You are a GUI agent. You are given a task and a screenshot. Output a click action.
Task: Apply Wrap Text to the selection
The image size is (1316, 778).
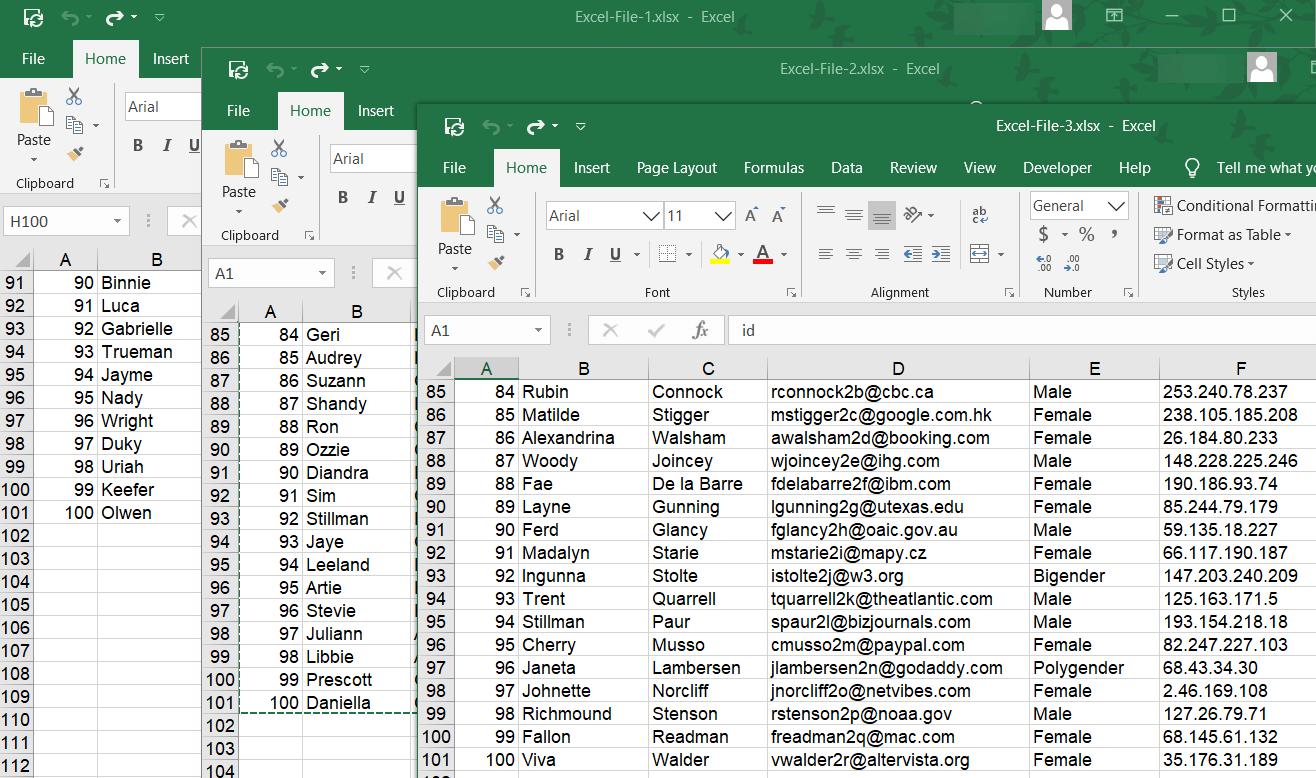(x=979, y=214)
